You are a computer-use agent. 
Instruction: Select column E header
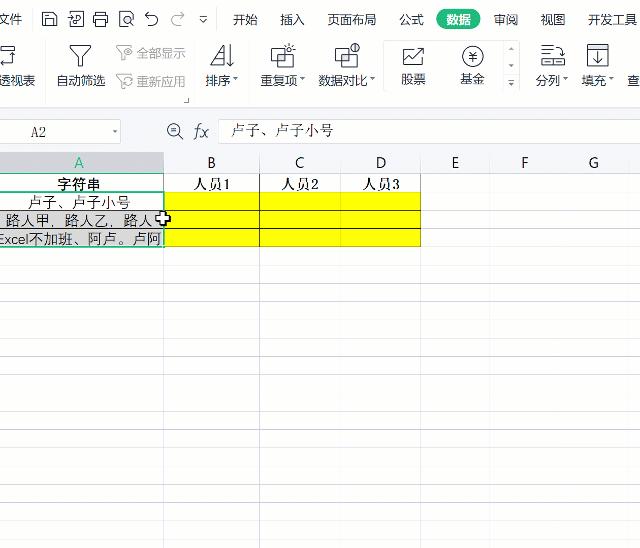pos(455,162)
